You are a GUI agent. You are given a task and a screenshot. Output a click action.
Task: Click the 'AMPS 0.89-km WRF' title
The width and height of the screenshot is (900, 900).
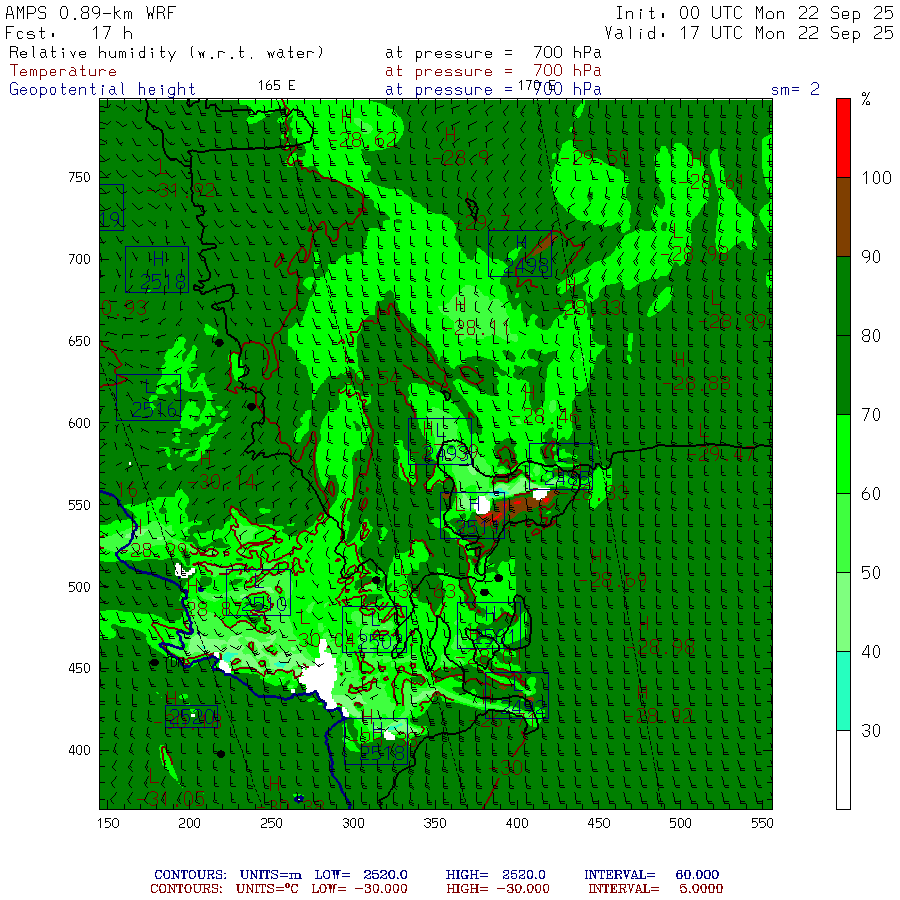[x=91, y=13]
